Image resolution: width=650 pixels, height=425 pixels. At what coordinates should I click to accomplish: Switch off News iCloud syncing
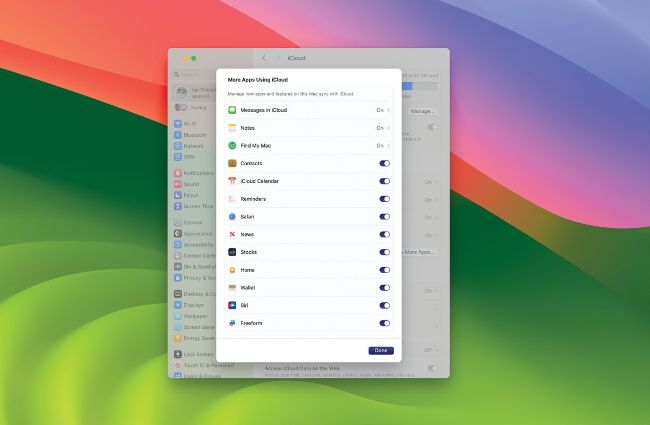click(385, 234)
